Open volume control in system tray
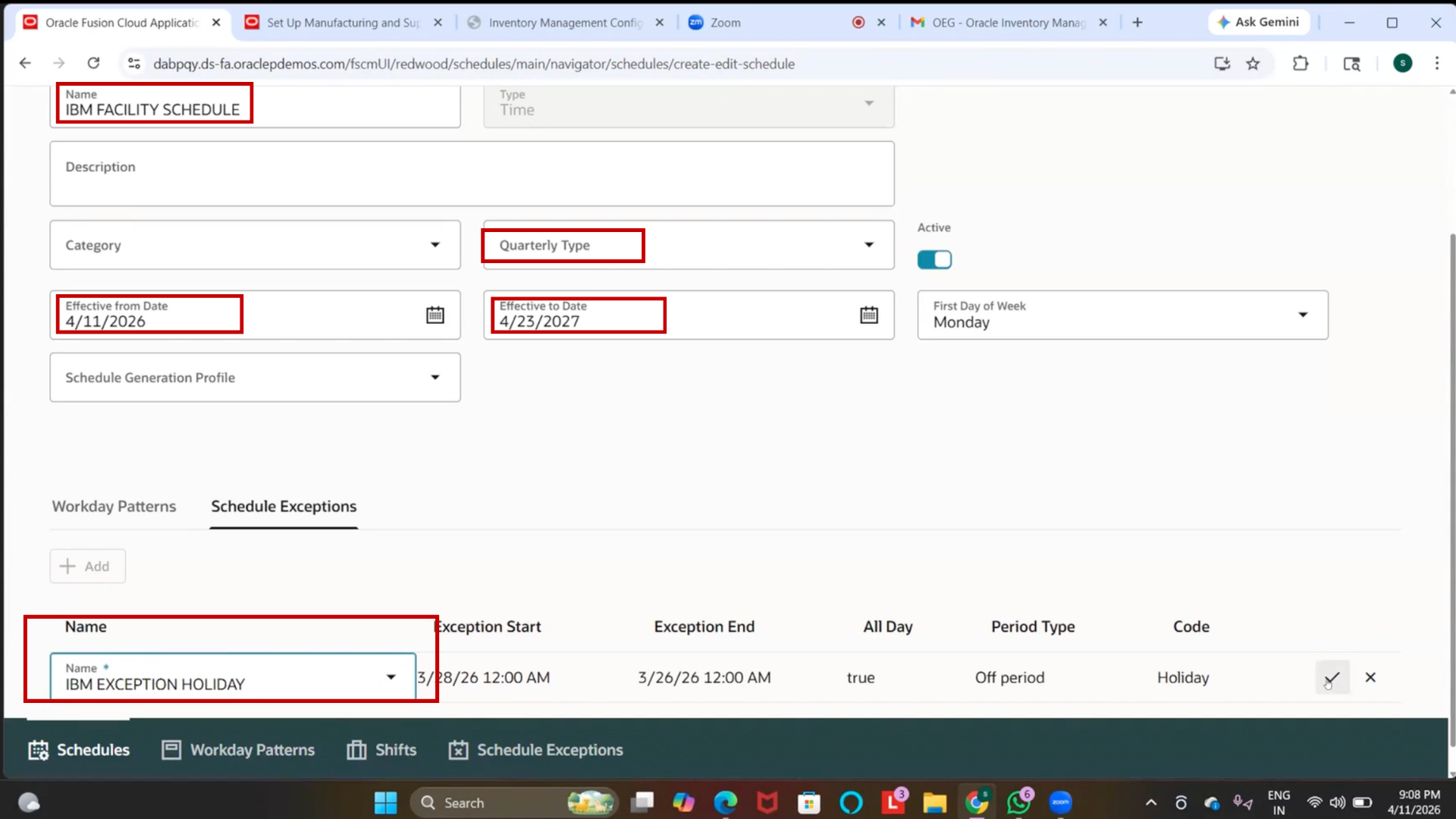Screen dimensions: 1456x819 point(1338,802)
